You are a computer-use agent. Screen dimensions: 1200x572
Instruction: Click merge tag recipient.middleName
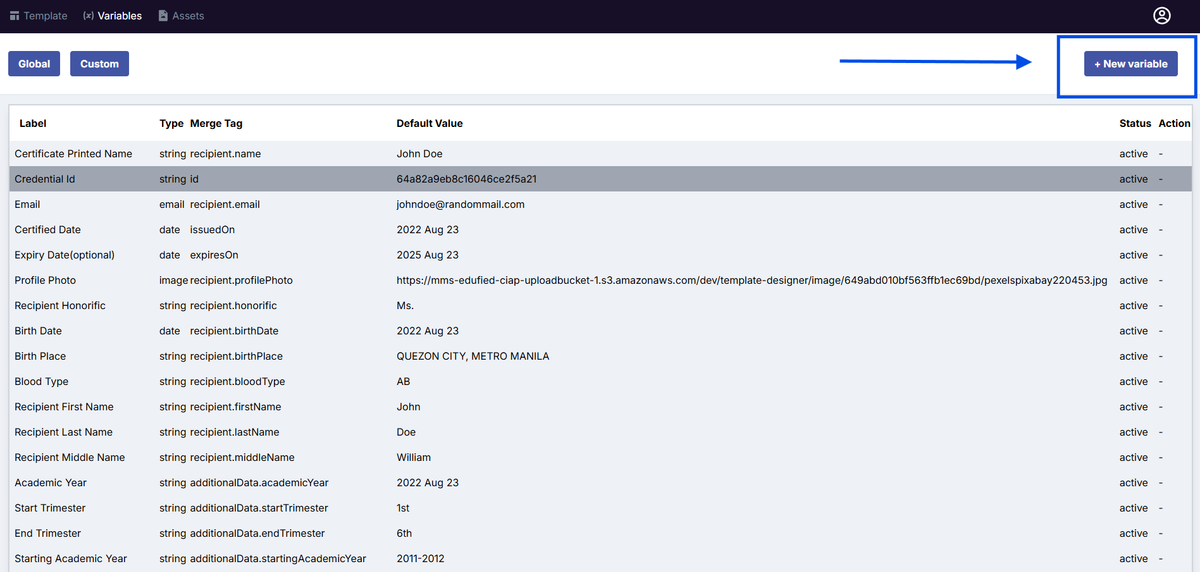pos(242,457)
